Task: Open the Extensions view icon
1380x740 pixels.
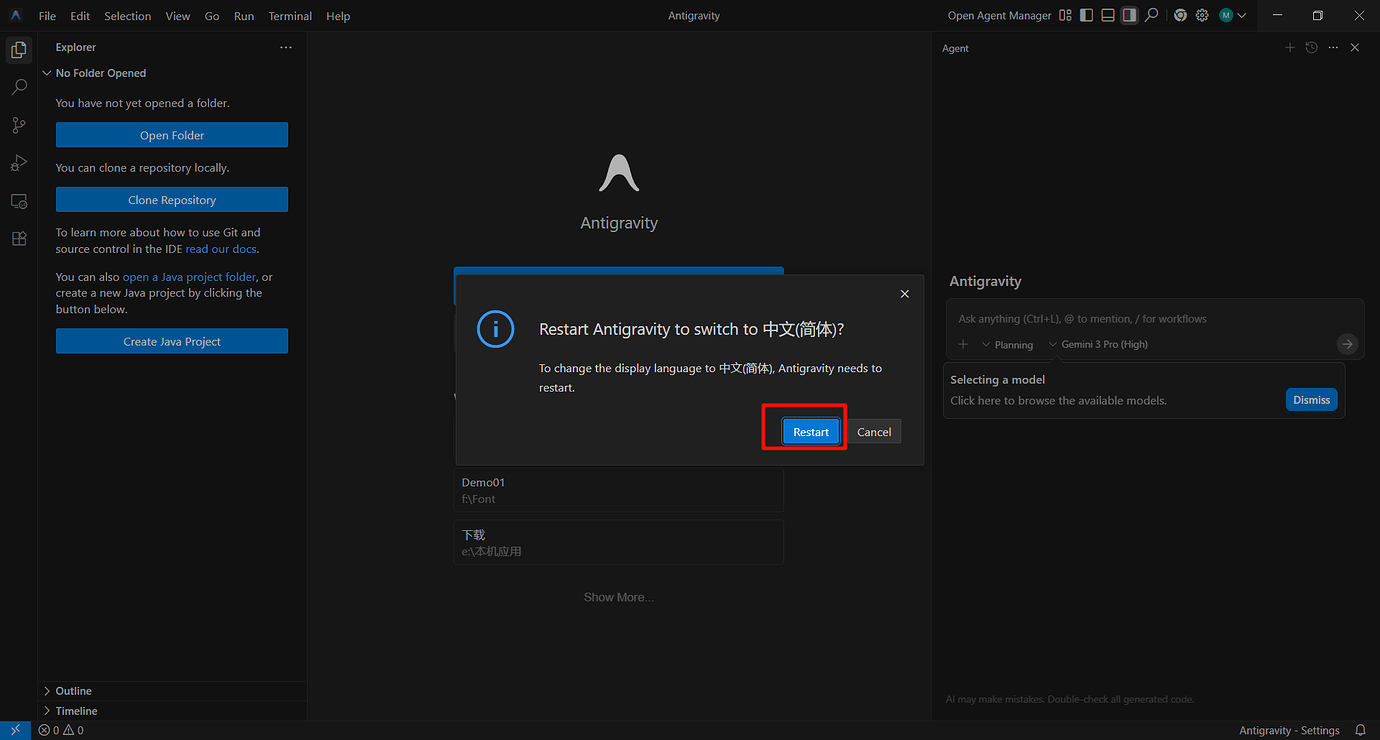Action: click(18, 239)
